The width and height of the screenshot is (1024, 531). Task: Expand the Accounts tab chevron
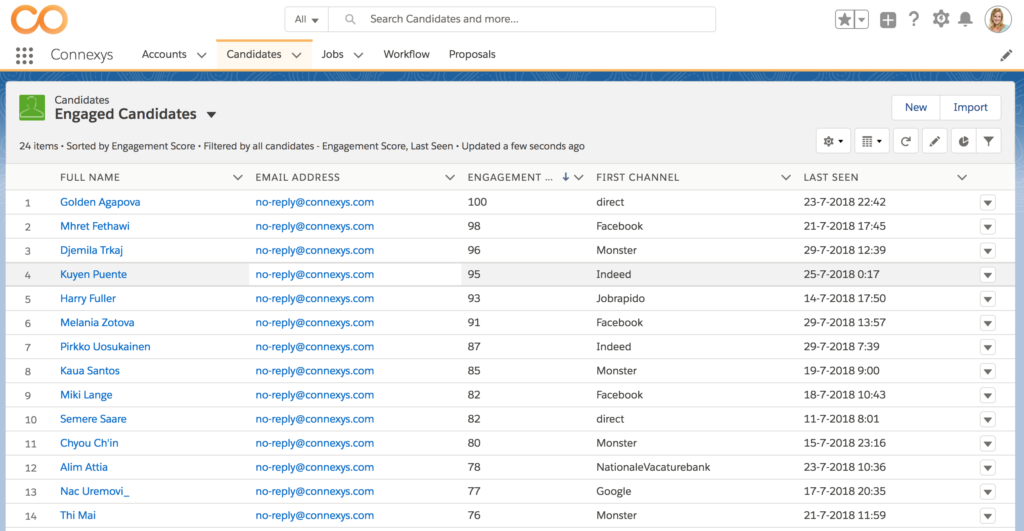click(x=201, y=56)
